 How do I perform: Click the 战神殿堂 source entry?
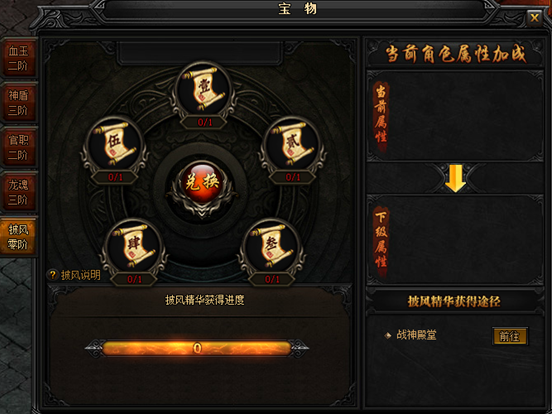pos(416,335)
